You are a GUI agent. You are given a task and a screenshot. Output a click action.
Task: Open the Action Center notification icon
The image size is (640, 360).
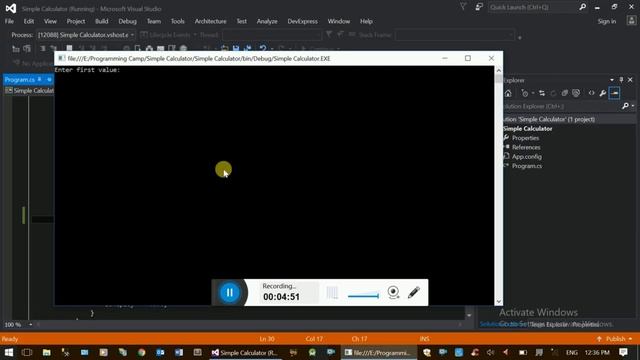coord(623,352)
